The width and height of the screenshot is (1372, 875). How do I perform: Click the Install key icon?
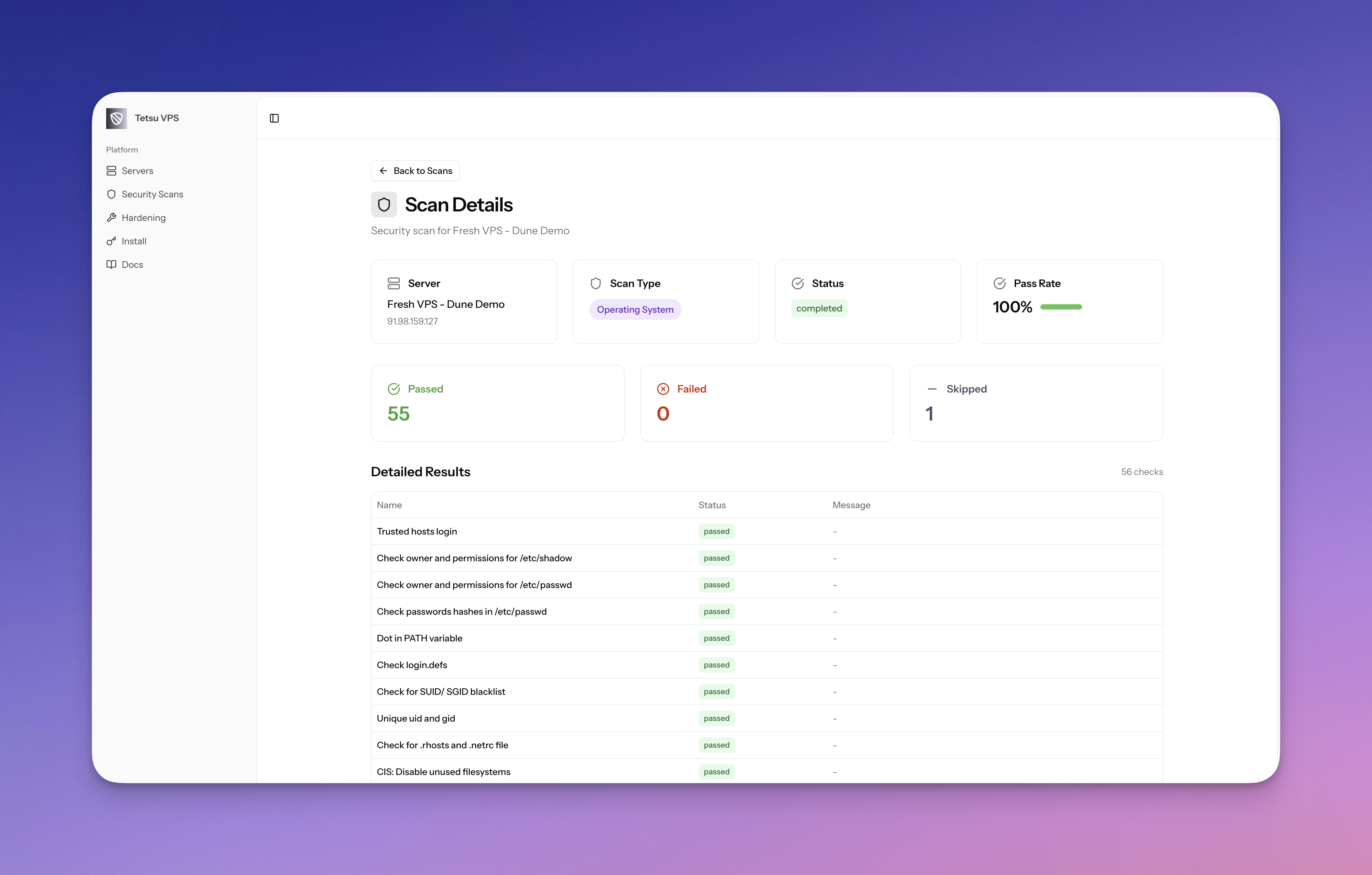tap(111, 241)
